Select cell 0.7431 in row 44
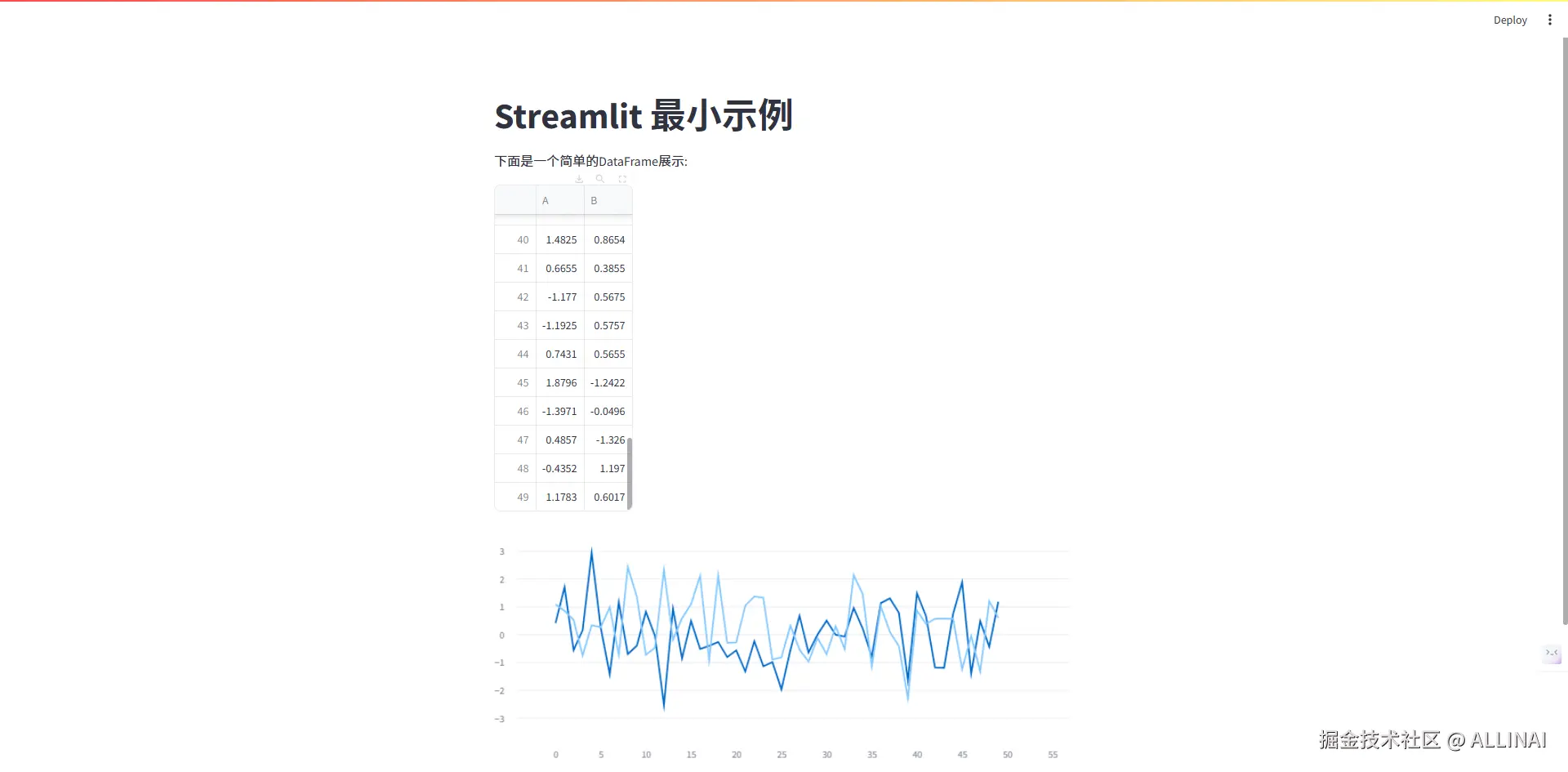The image size is (1568, 772). click(560, 355)
